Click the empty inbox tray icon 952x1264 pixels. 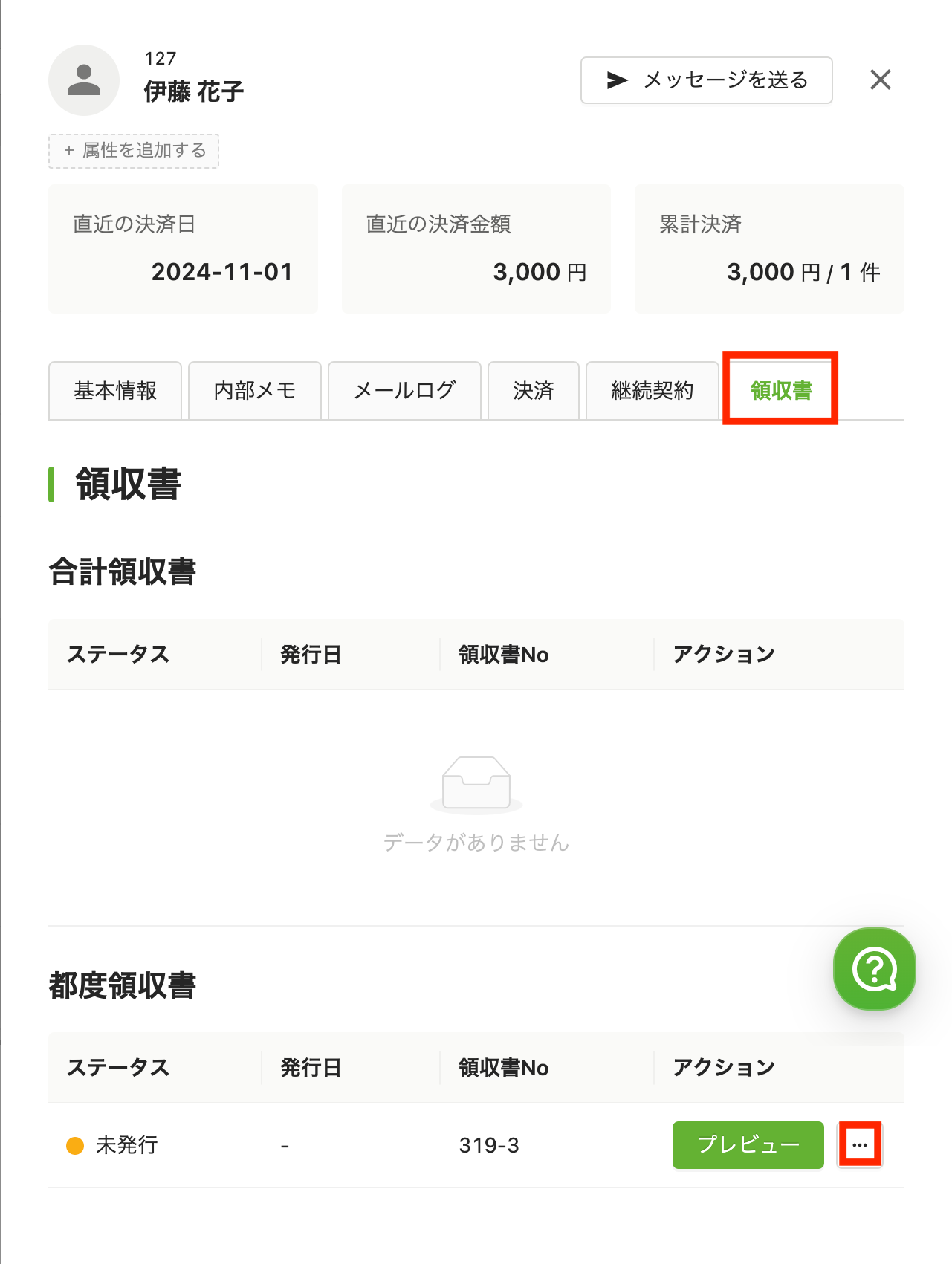pyautogui.click(x=476, y=784)
